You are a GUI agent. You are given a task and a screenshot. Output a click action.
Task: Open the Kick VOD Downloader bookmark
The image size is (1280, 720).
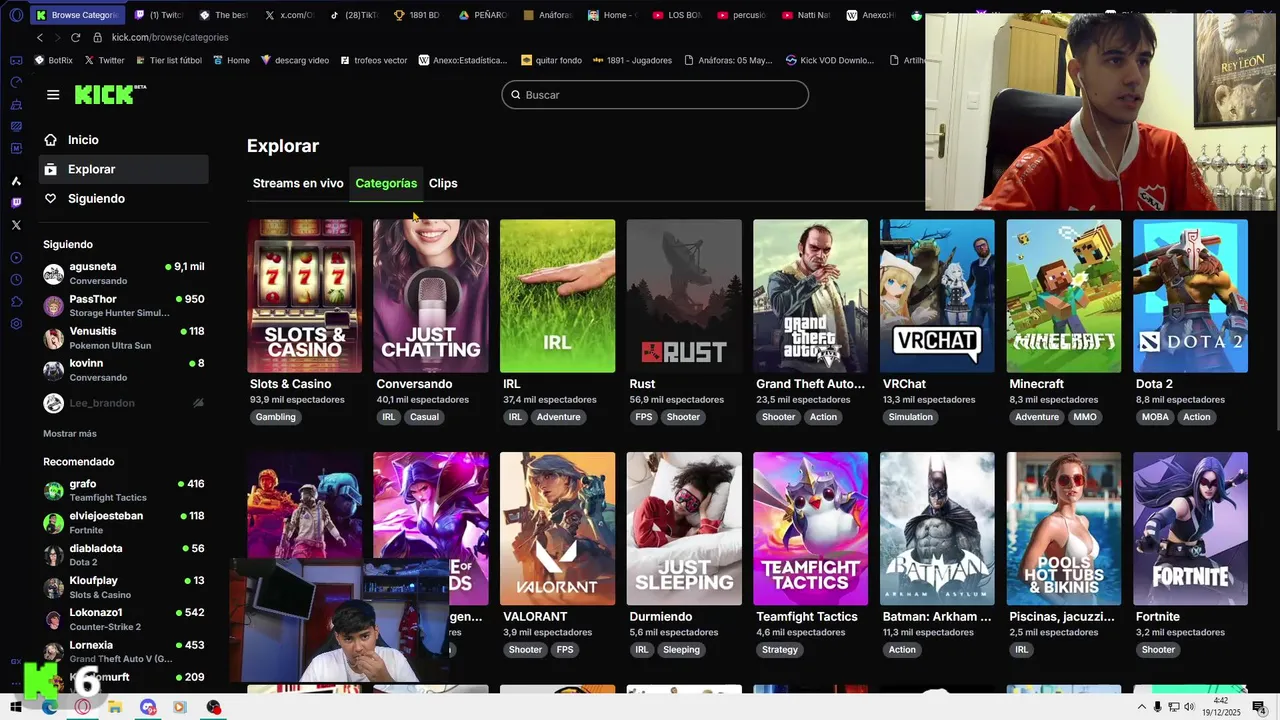830,60
